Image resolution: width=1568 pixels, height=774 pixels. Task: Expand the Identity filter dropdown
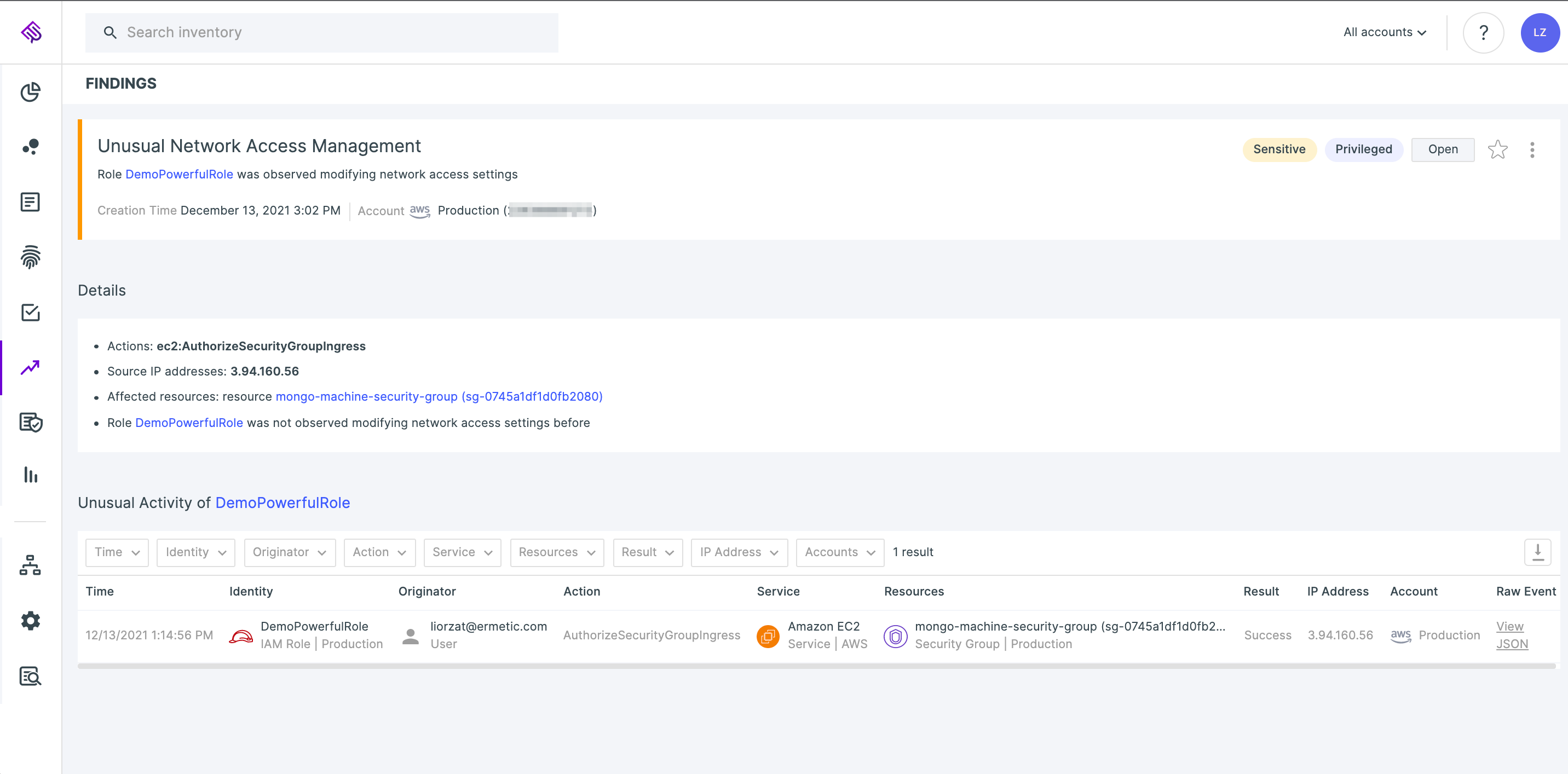pyautogui.click(x=195, y=552)
